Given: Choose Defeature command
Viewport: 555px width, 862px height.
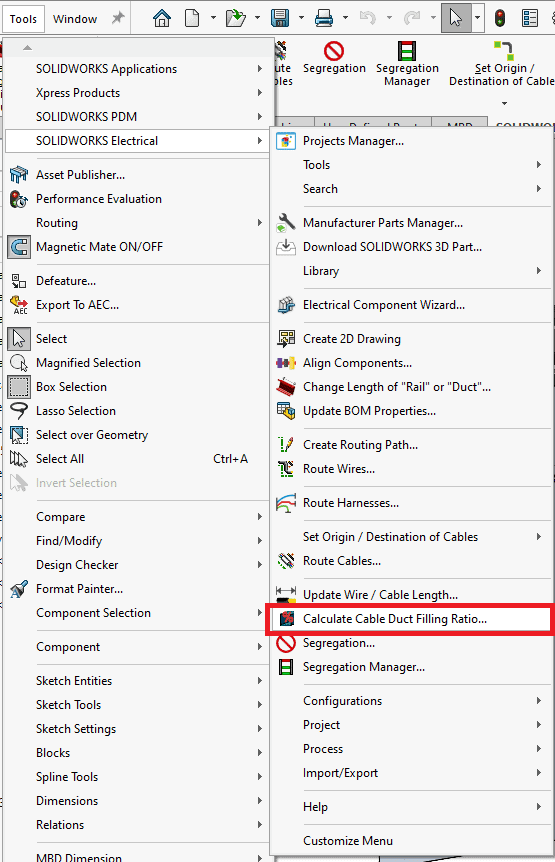Looking at the screenshot, I should (137, 281).
